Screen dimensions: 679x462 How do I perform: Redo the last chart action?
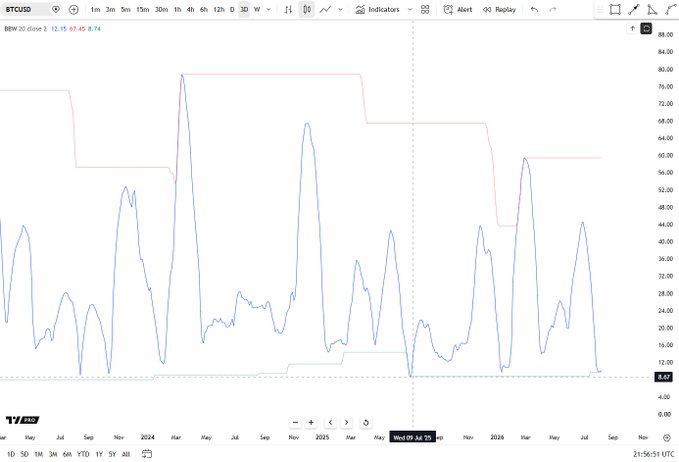pyautogui.click(x=553, y=10)
